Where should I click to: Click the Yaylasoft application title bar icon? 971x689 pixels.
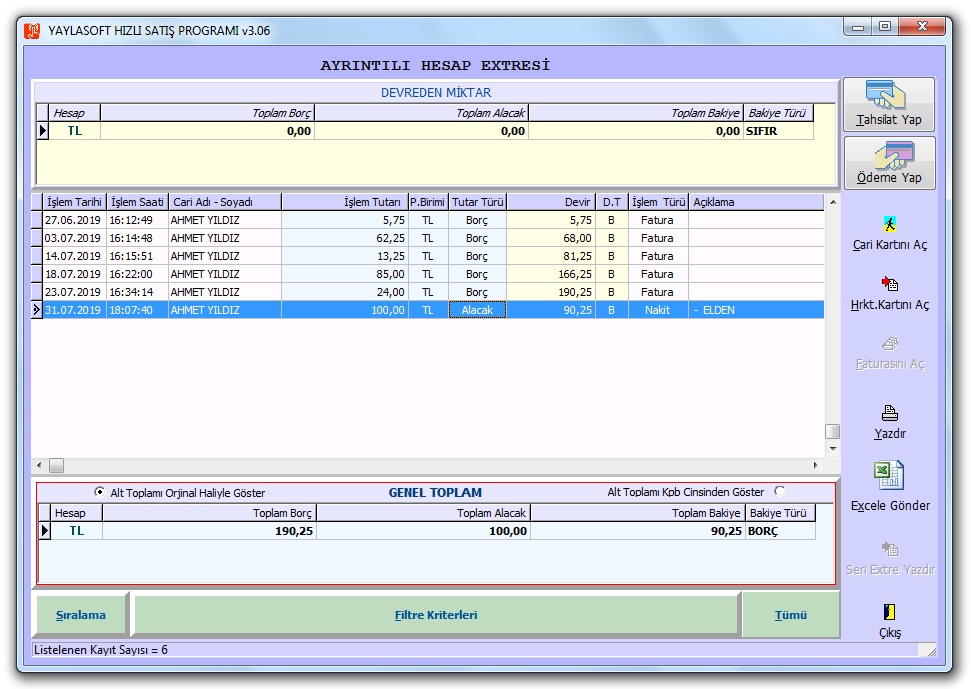[32, 30]
